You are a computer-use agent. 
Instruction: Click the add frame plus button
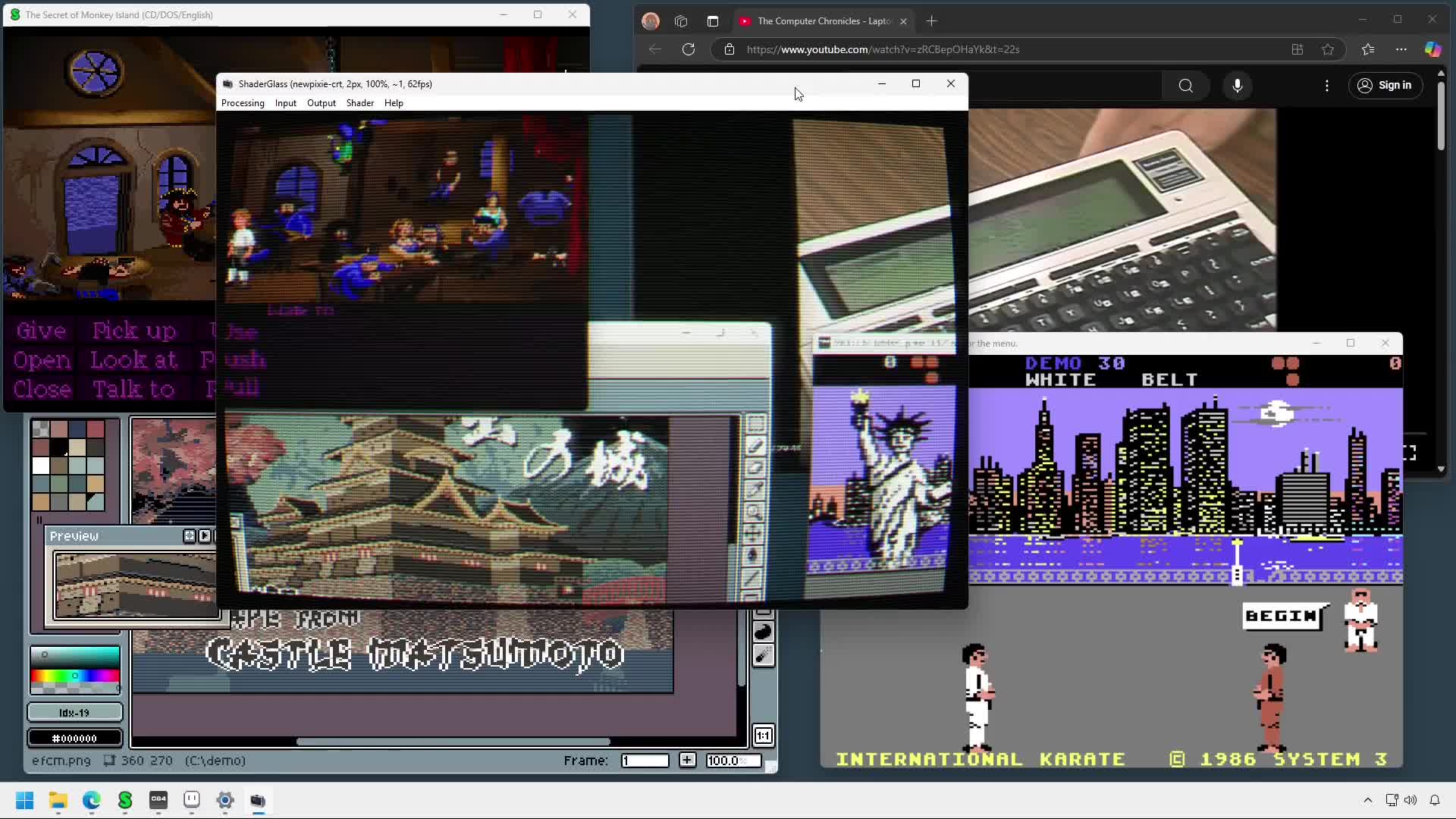[x=687, y=760]
